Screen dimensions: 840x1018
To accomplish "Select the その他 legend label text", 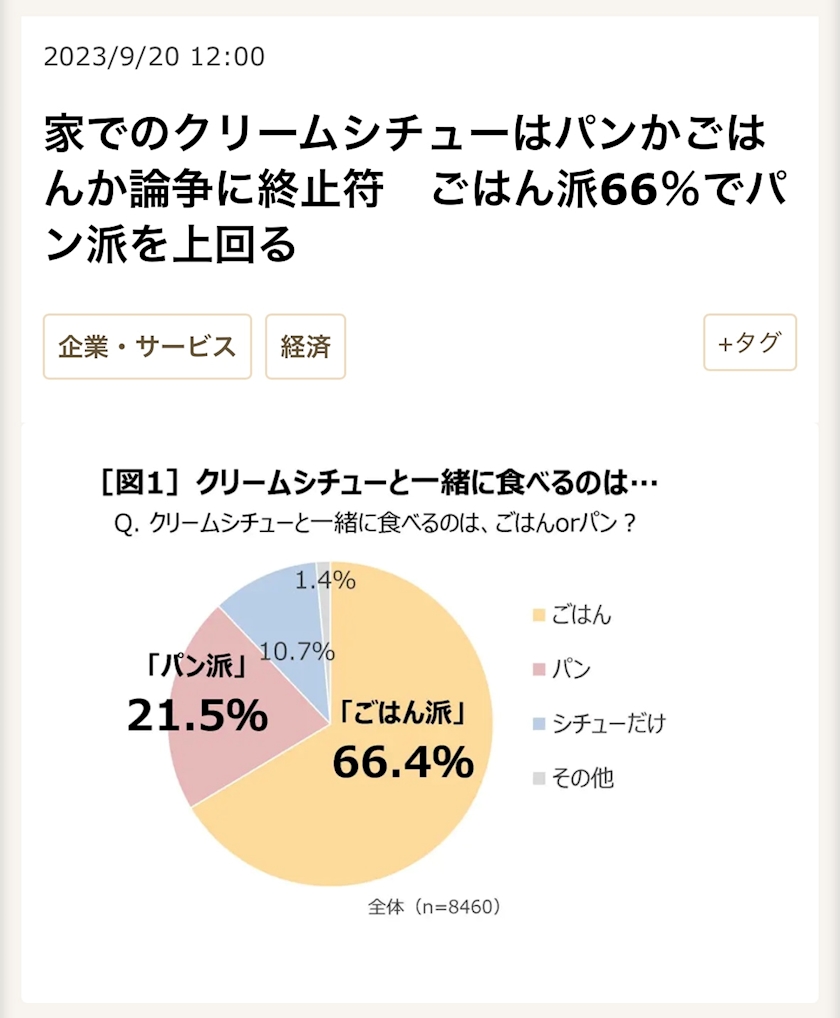I will 583,777.
